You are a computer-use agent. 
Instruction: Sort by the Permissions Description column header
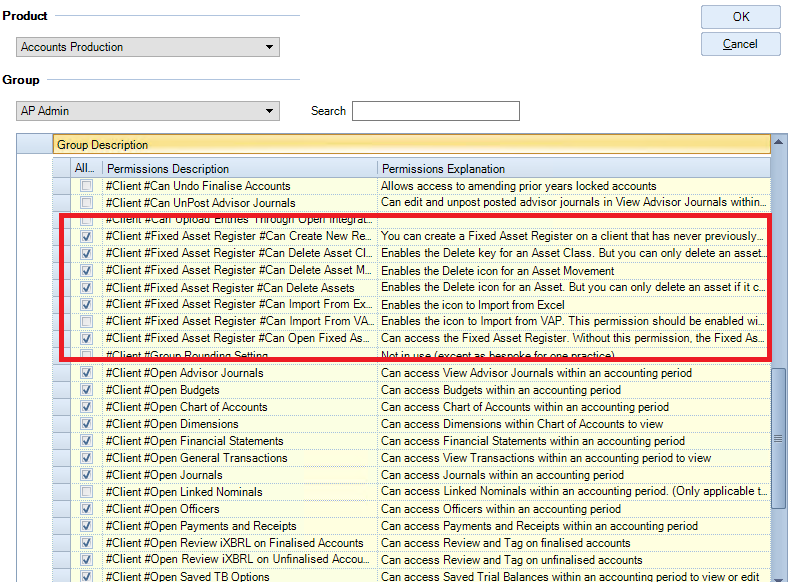240,169
